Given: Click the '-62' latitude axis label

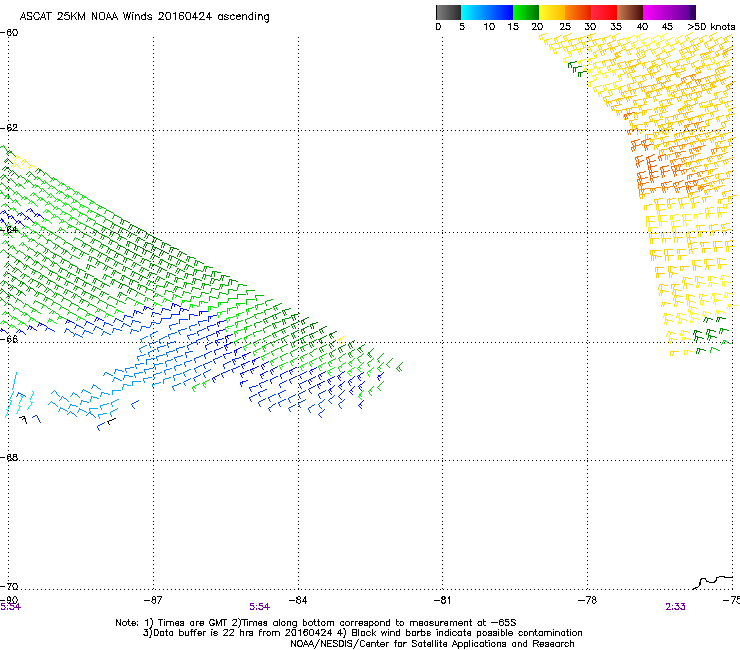Looking at the screenshot, I should [x=9, y=128].
